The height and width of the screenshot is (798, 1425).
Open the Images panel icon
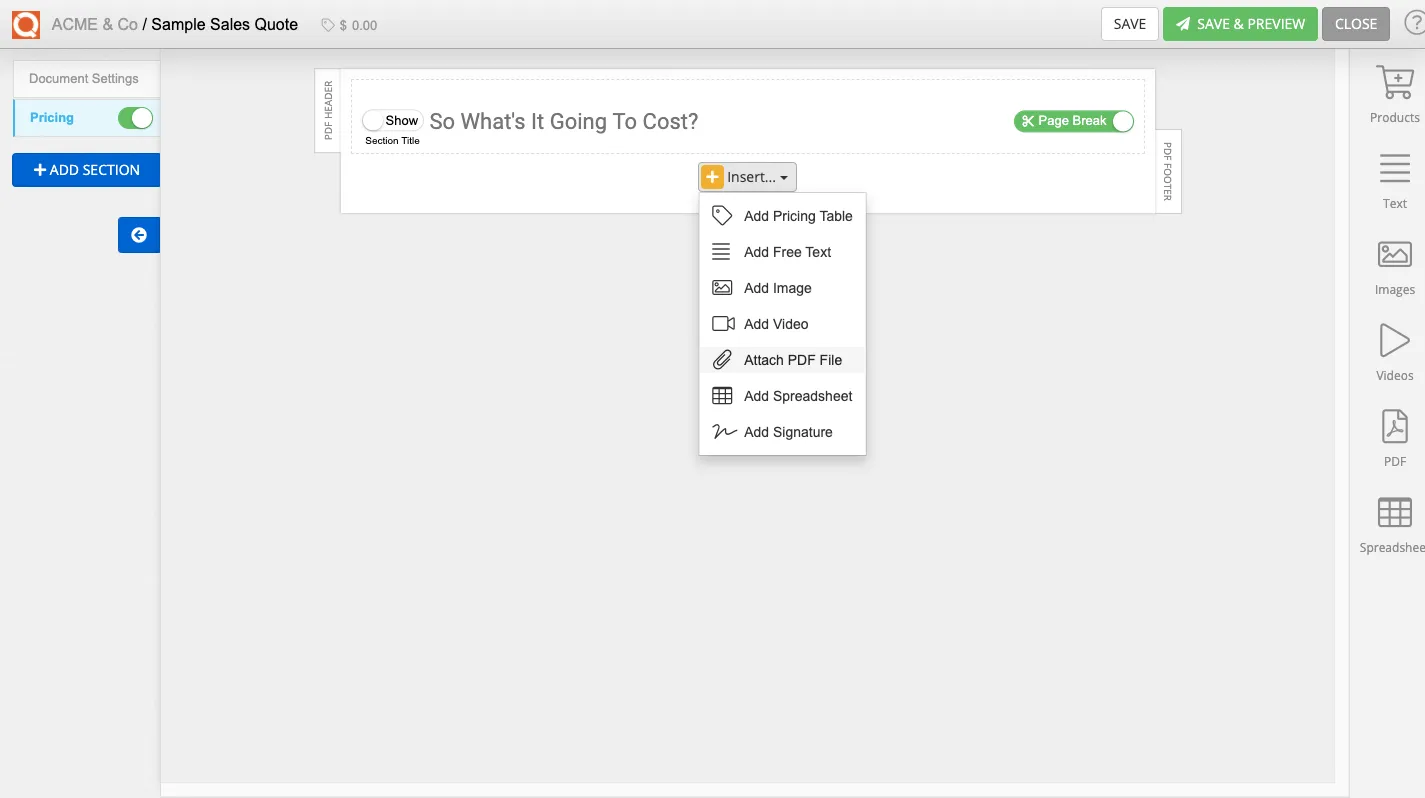pos(1394,255)
